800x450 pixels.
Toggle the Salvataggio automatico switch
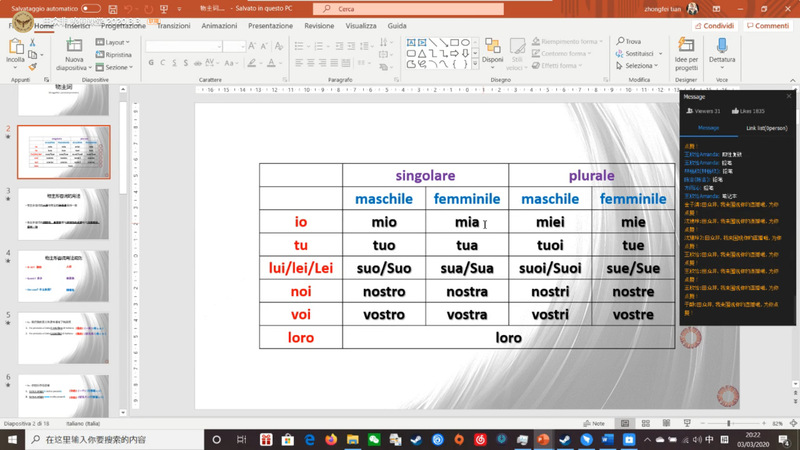point(91,9)
